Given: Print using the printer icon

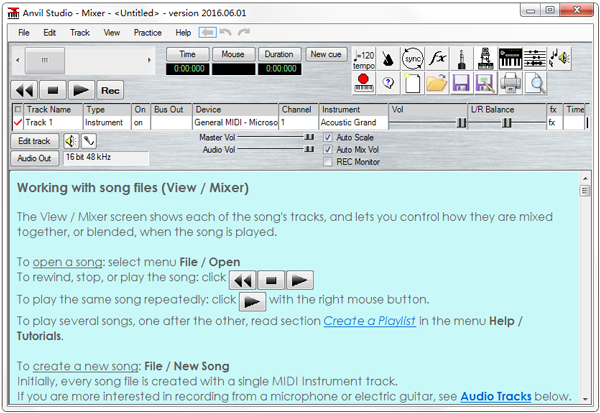Looking at the screenshot, I should (510, 83).
